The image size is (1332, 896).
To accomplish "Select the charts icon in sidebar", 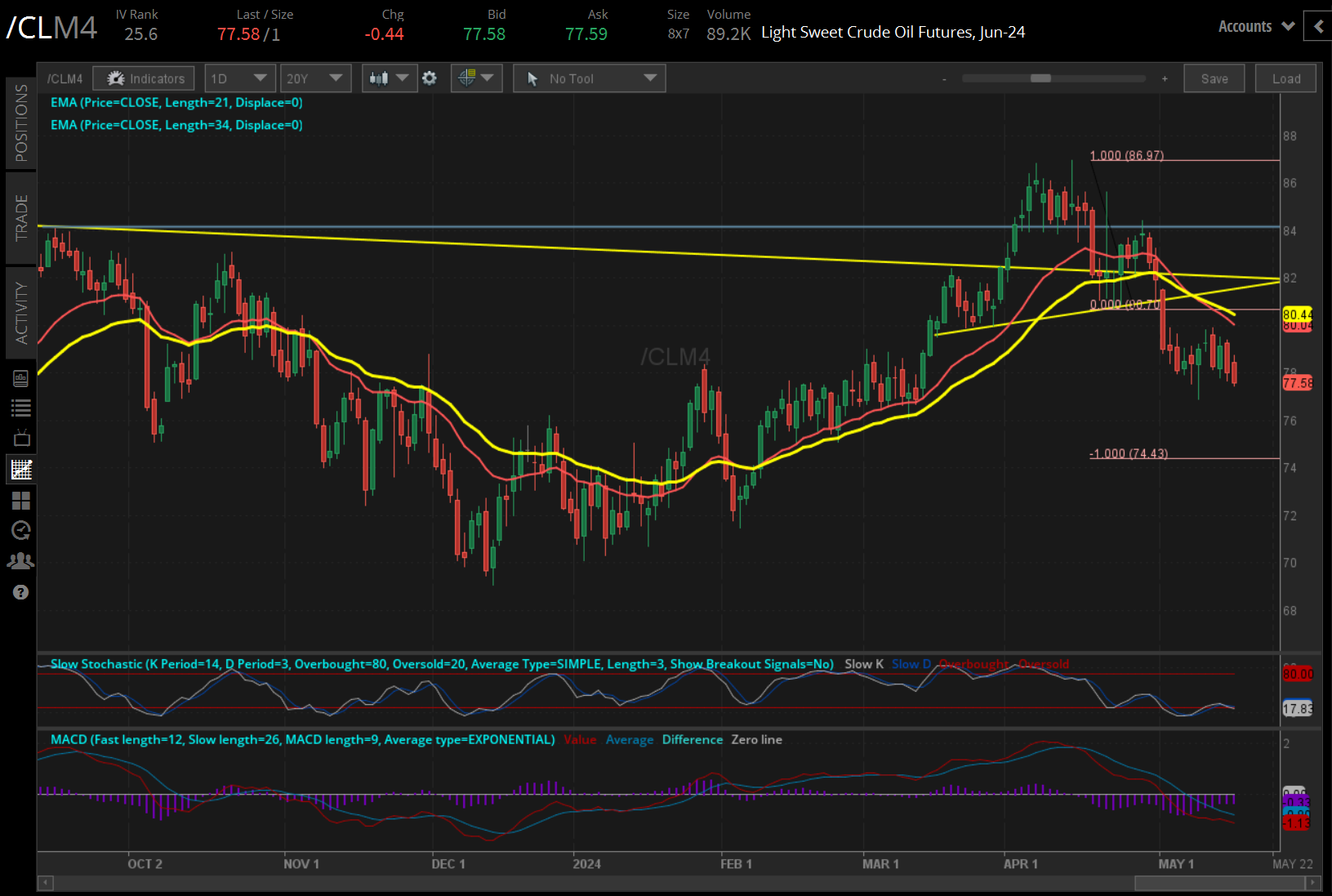I will click(x=21, y=469).
